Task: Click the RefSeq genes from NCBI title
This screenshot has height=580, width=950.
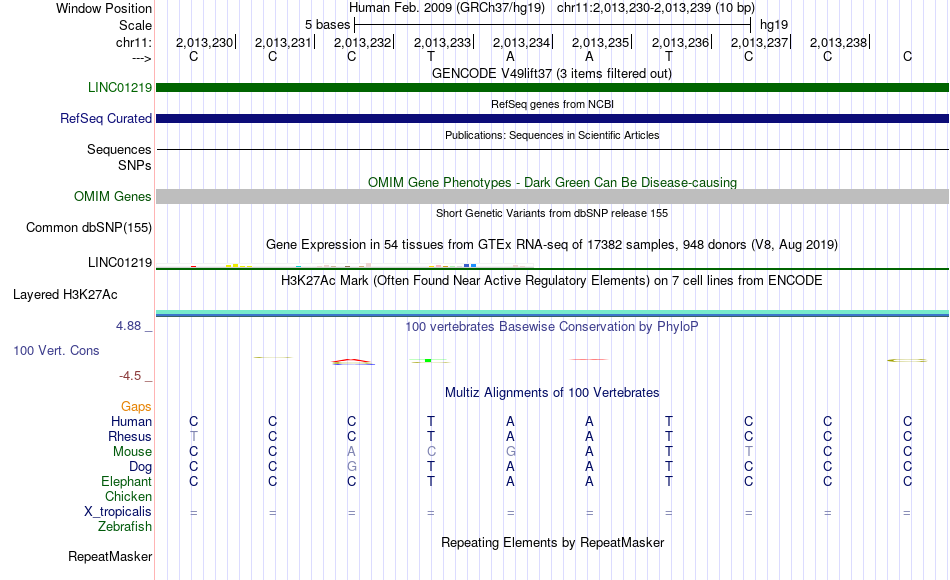Action: click(x=552, y=104)
